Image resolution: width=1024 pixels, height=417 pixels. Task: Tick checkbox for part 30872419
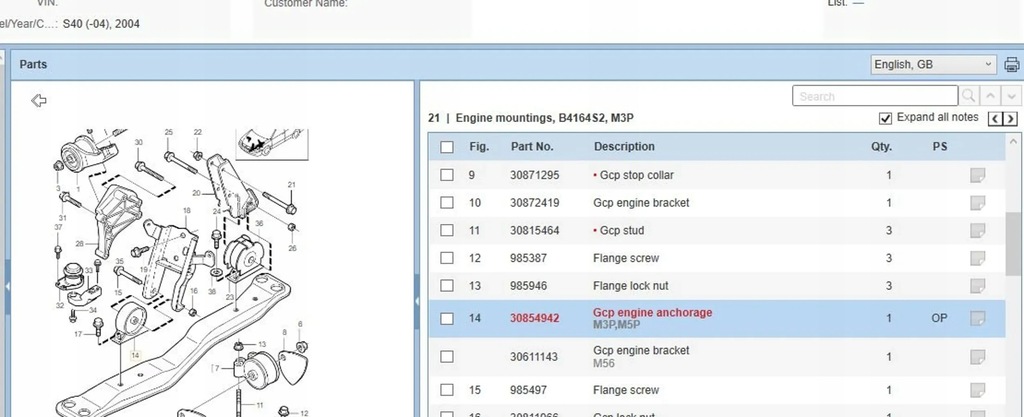pyautogui.click(x=447, y=203)
